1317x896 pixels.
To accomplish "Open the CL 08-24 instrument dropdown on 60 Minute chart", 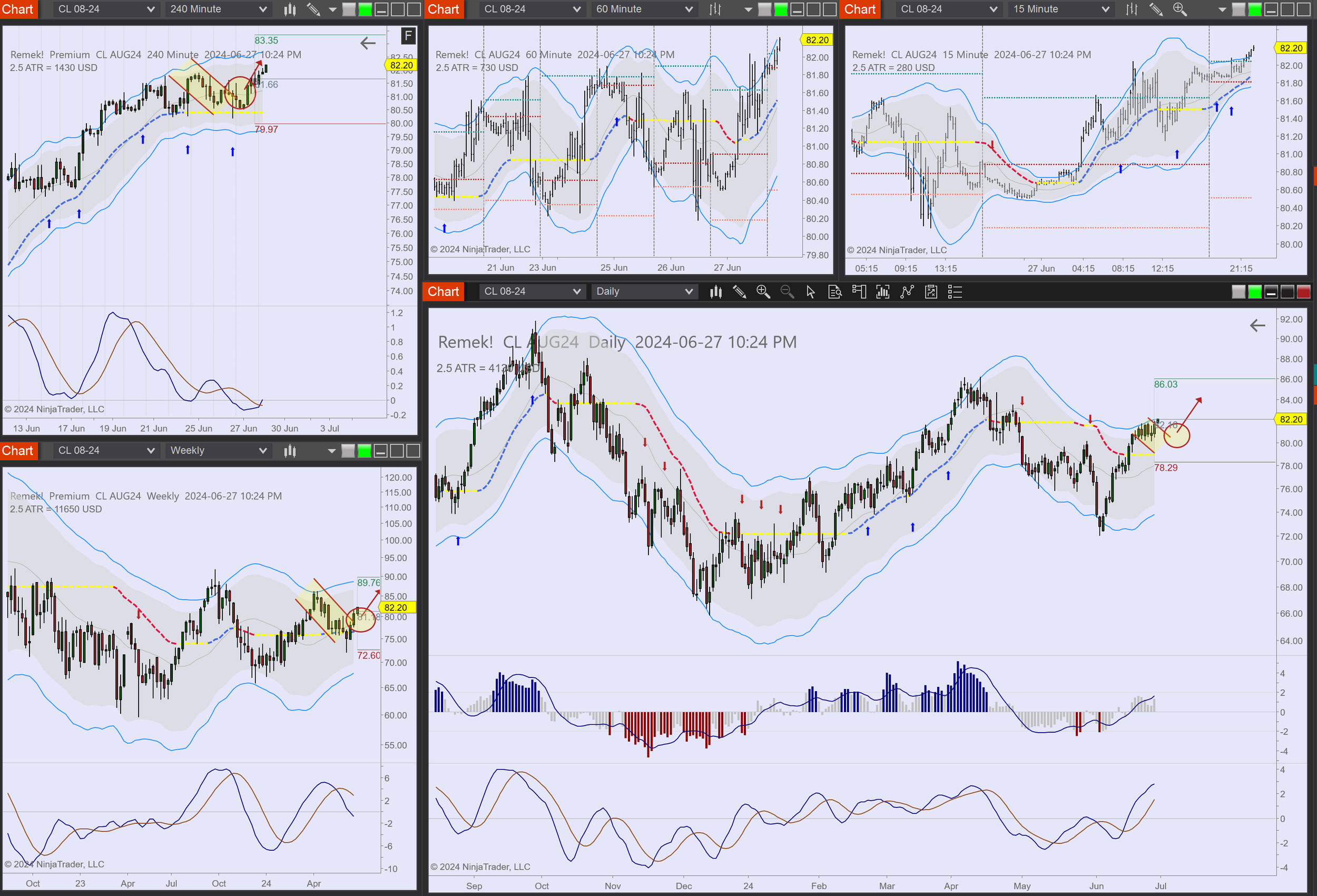I will click(532, 9).
